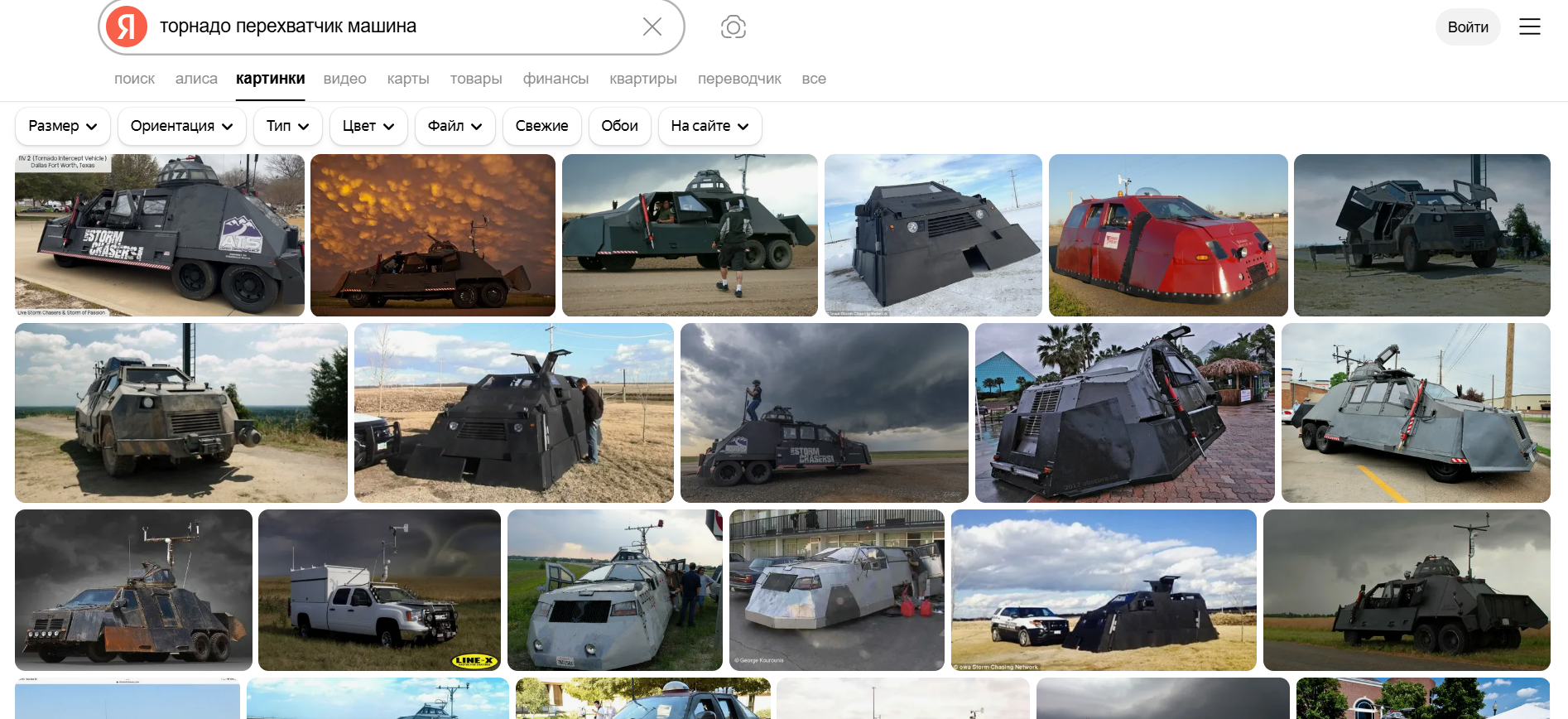Open the image of man standing on vehicle
This screenshot has width=1568, height=719.
825,413
